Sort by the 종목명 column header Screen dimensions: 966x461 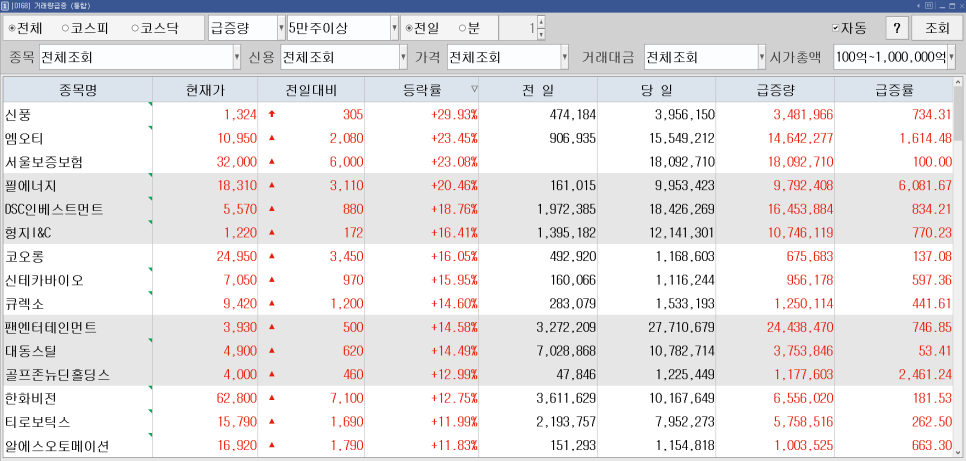click(78, 90)
